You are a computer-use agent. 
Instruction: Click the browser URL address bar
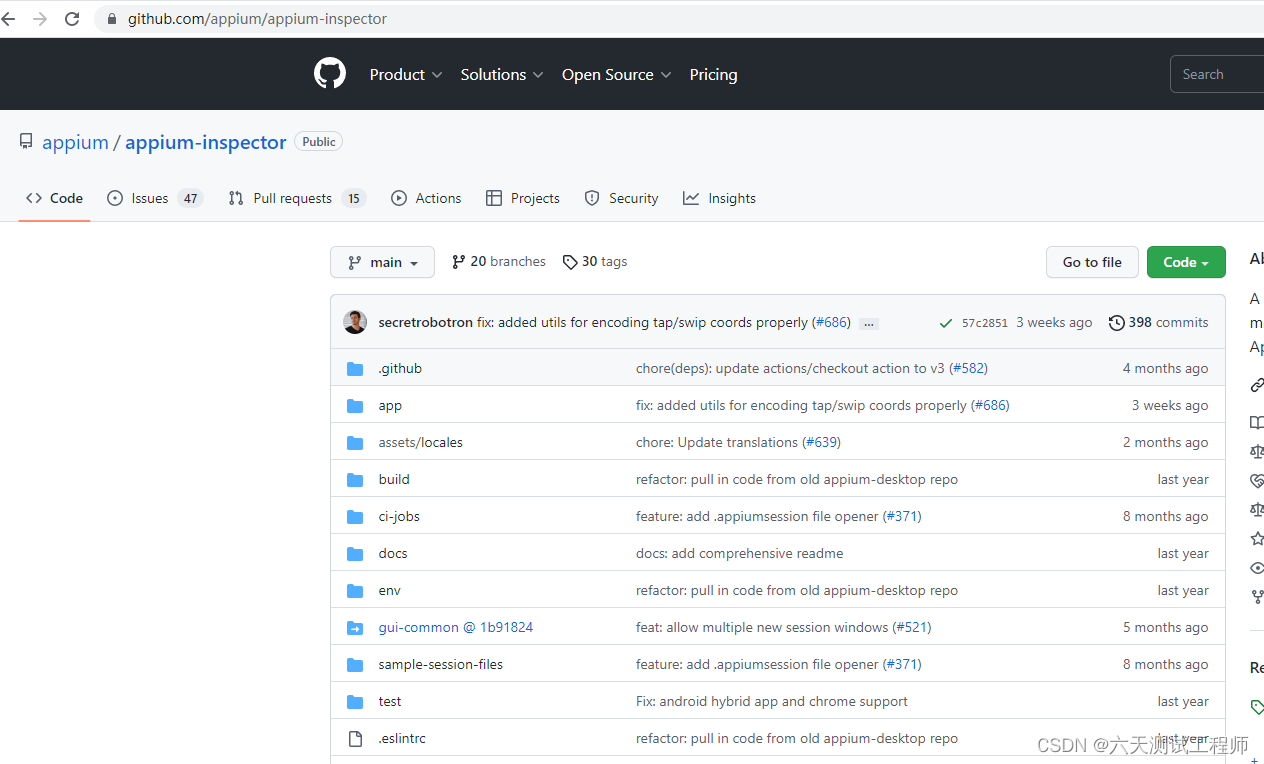point(680,19)
